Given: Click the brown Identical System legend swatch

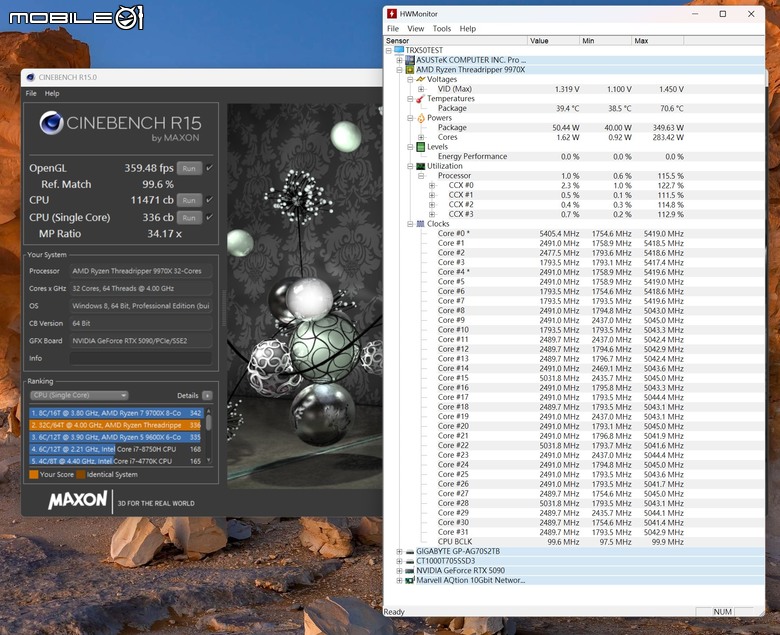Looking at the screenshot, I should pyautogui.click(x=81, y=474).
